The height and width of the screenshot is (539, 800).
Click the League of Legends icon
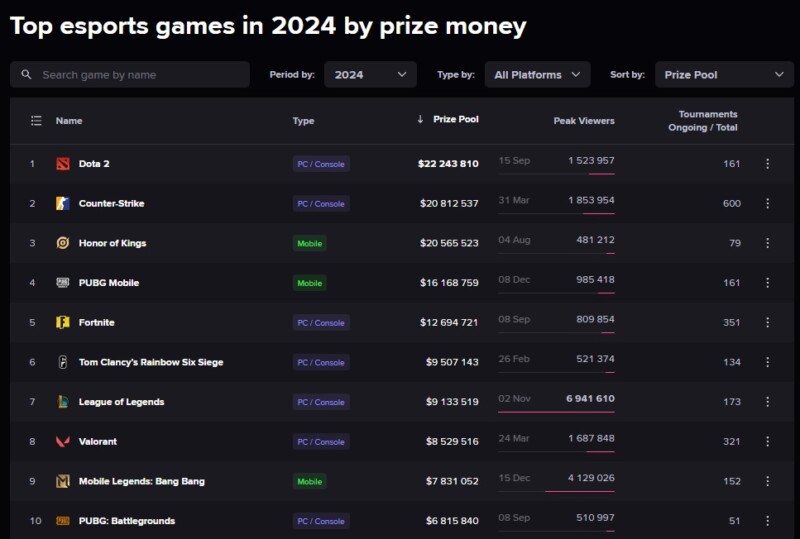point(63,402)
